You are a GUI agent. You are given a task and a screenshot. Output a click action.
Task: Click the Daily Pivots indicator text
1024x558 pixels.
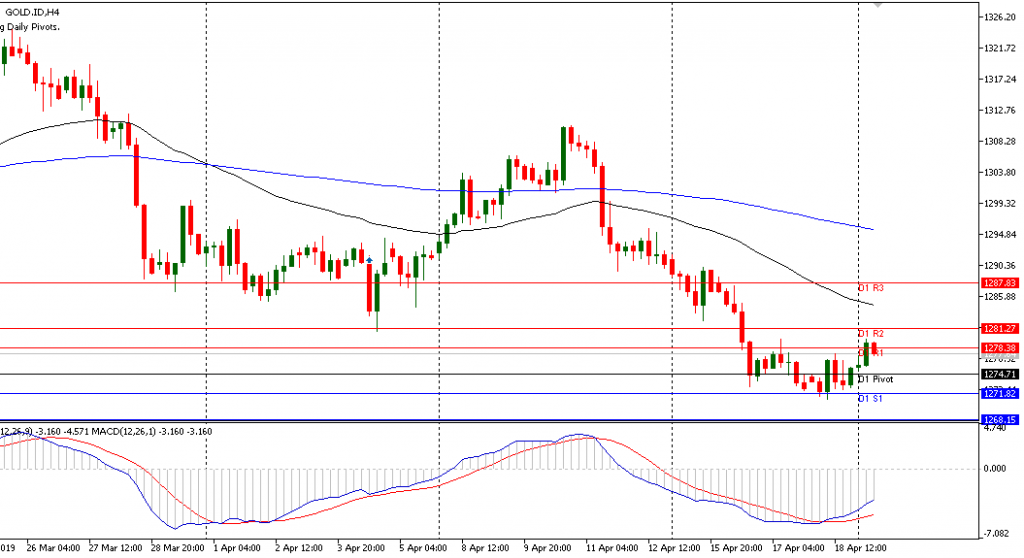[x=32, y=26]
